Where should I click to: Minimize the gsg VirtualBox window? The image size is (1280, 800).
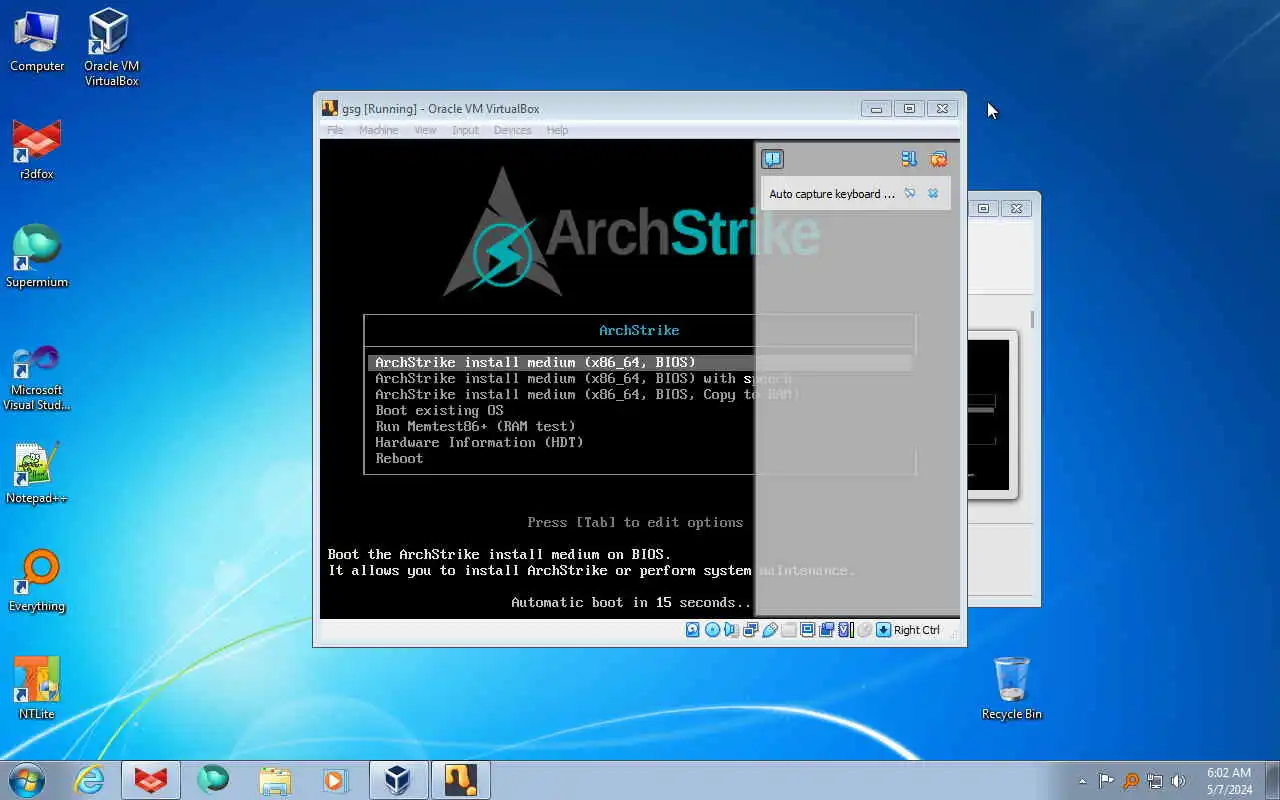coord(876,109)
